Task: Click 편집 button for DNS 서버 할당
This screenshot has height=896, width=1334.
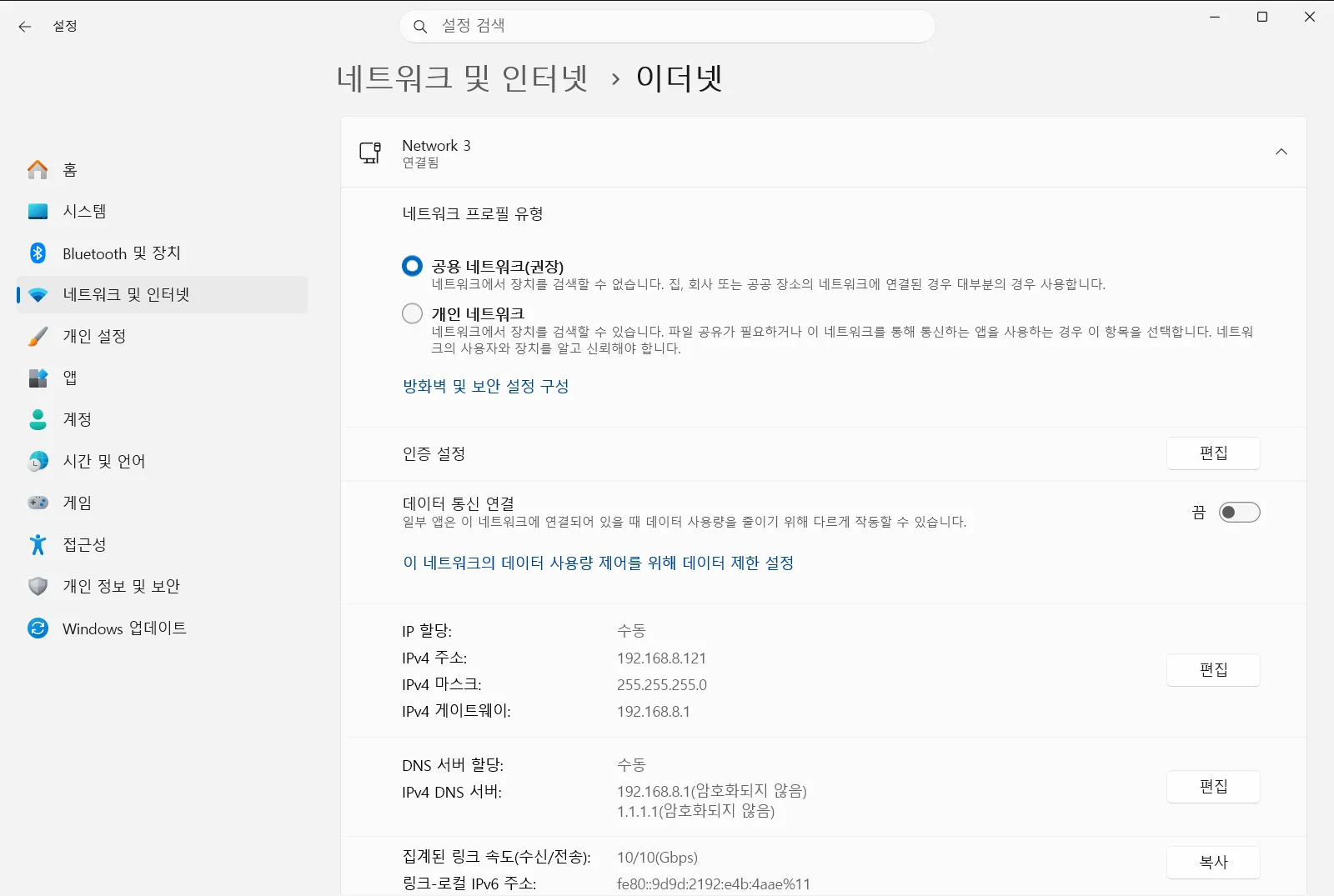Action: [1213, 787]
